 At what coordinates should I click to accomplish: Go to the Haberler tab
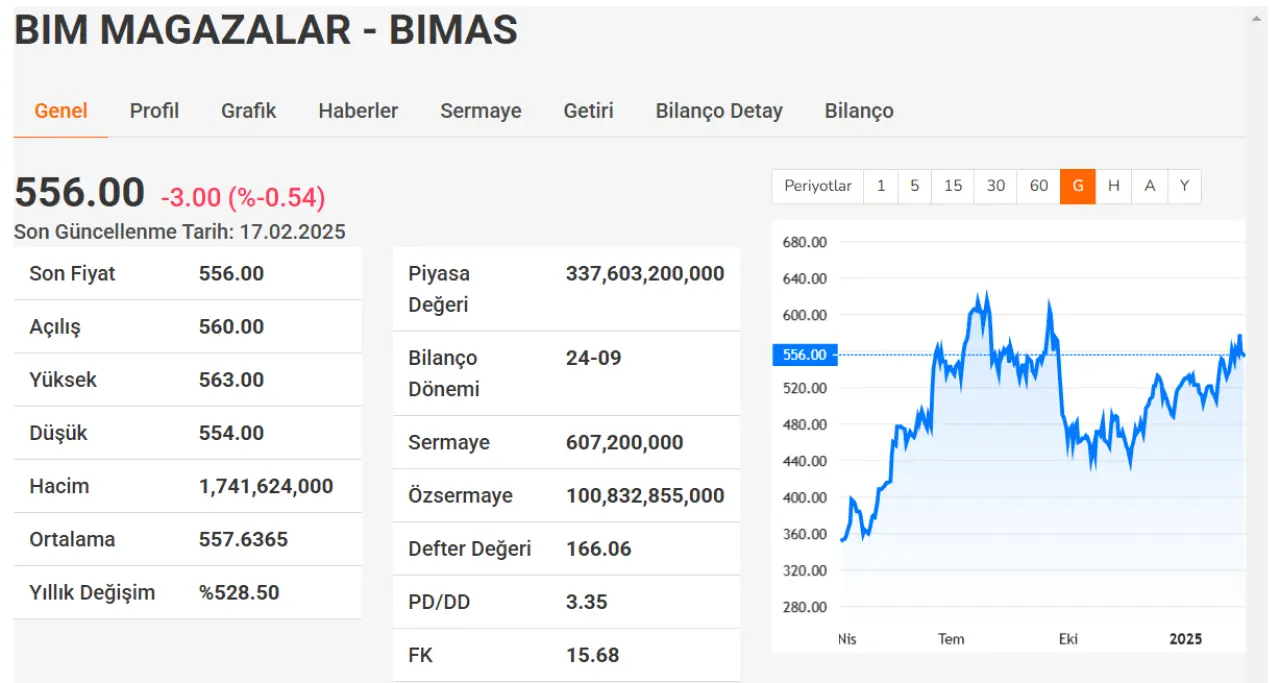(358, 111)
